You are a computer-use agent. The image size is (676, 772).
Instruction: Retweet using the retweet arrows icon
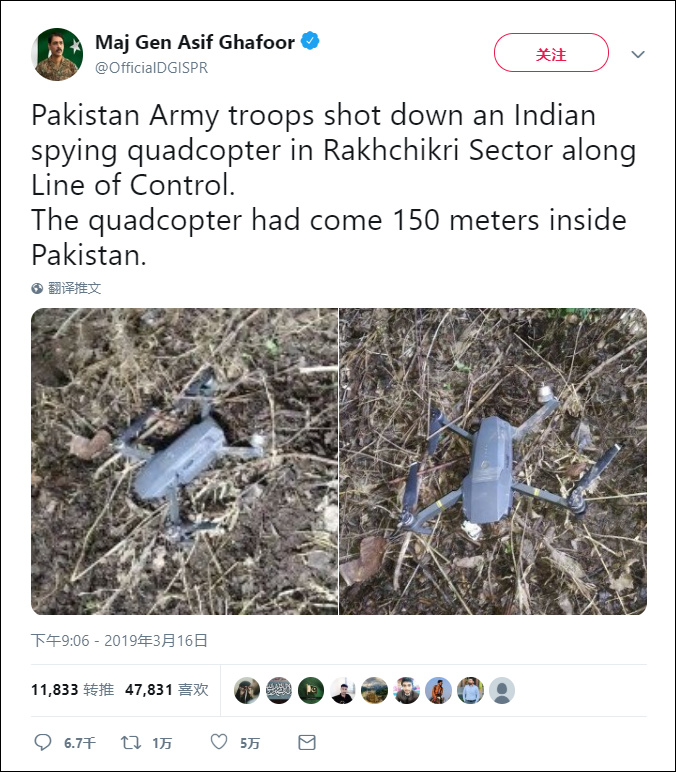tap(130, 742)
